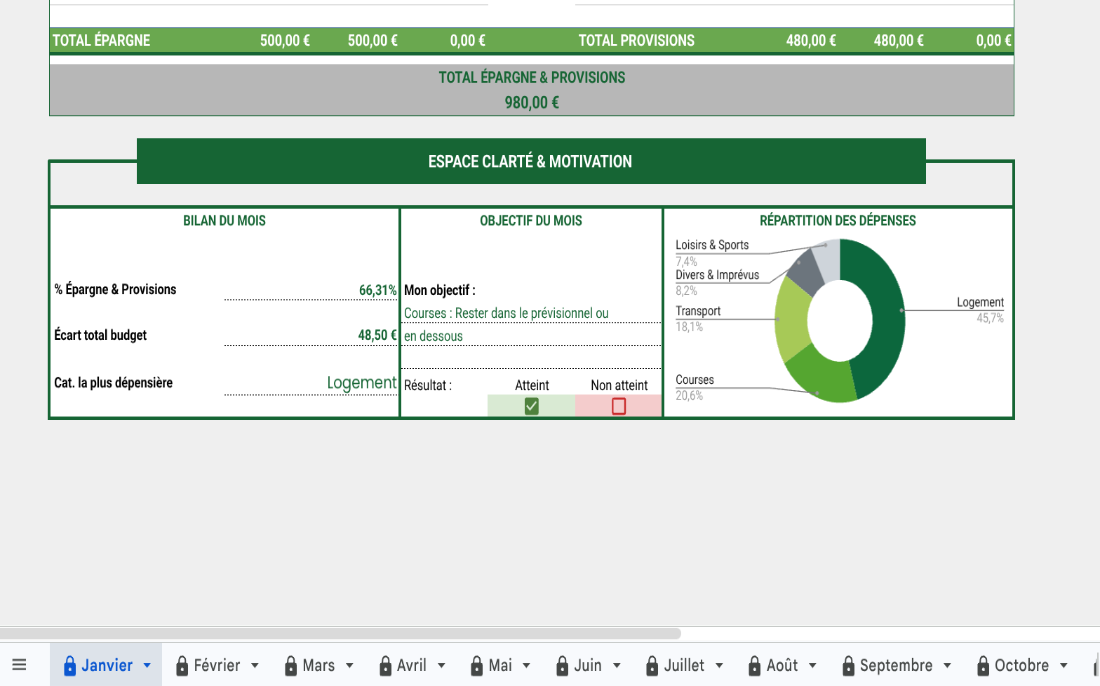Tick the red Non atteint checkbox
This screenshot has width=1100, height=686.
click(618, 406)
